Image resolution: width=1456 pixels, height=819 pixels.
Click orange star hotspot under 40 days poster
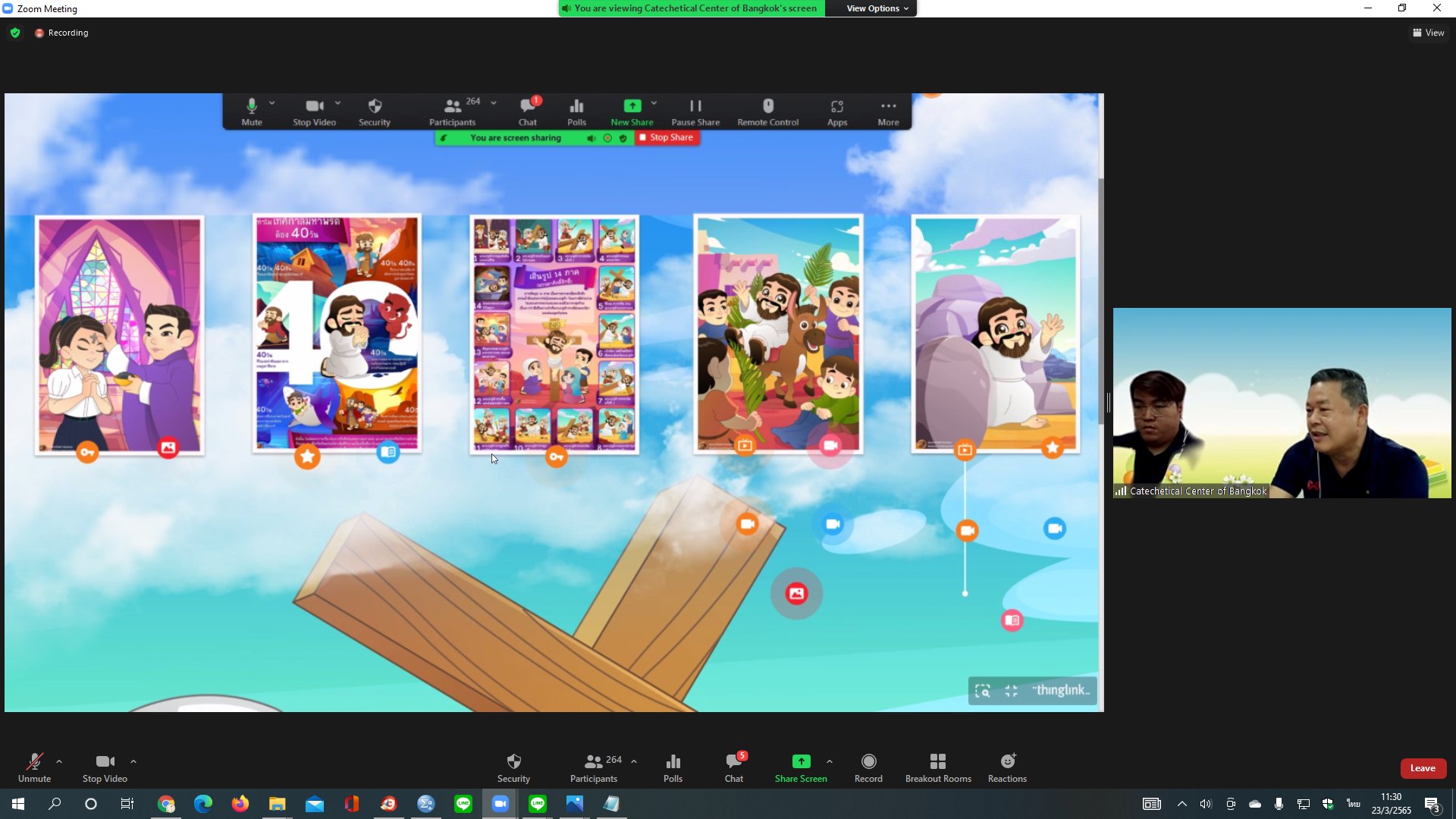pos(307,457)
